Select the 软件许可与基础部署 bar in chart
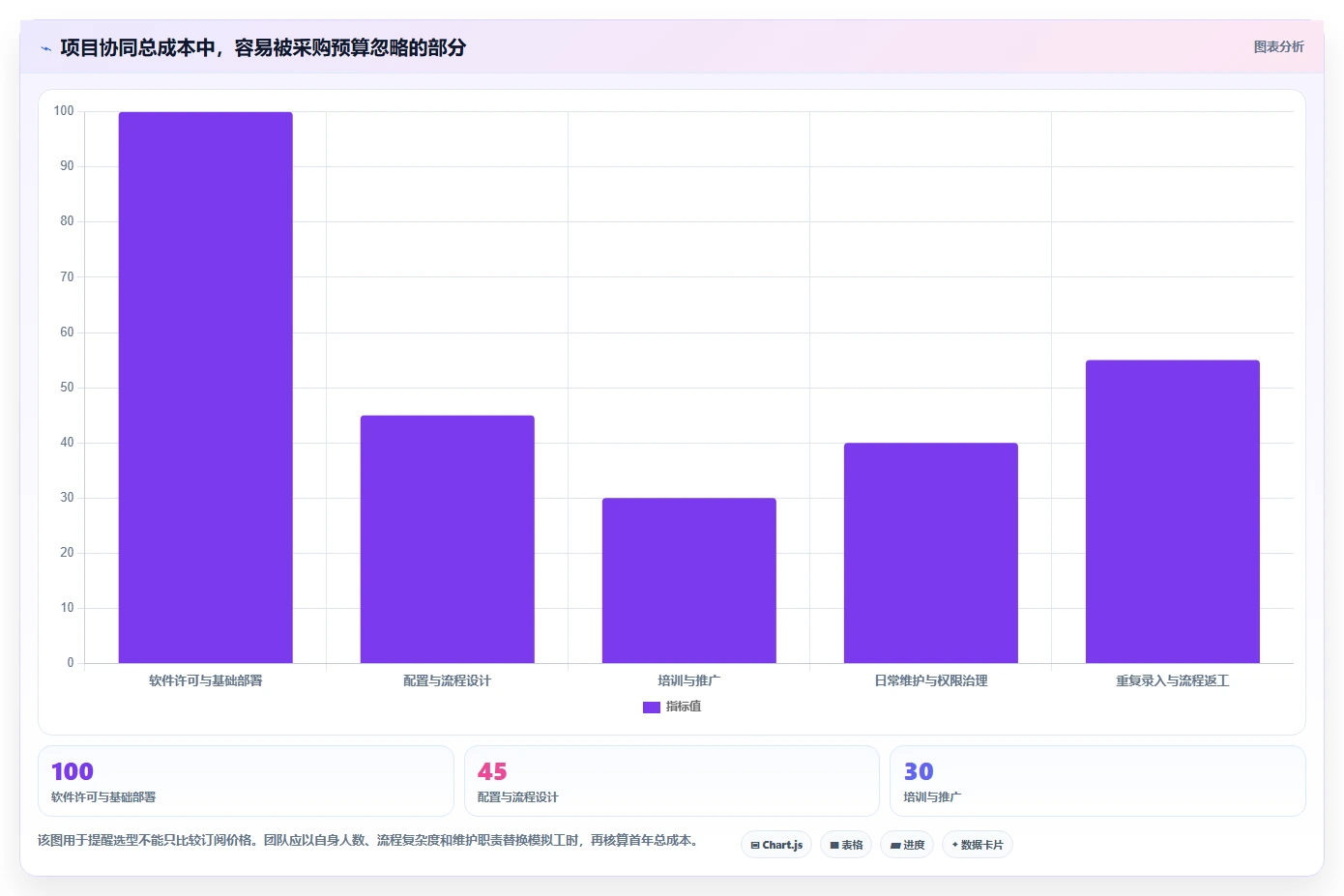The height and width of the screenshot is (896, 1344). 205,388
